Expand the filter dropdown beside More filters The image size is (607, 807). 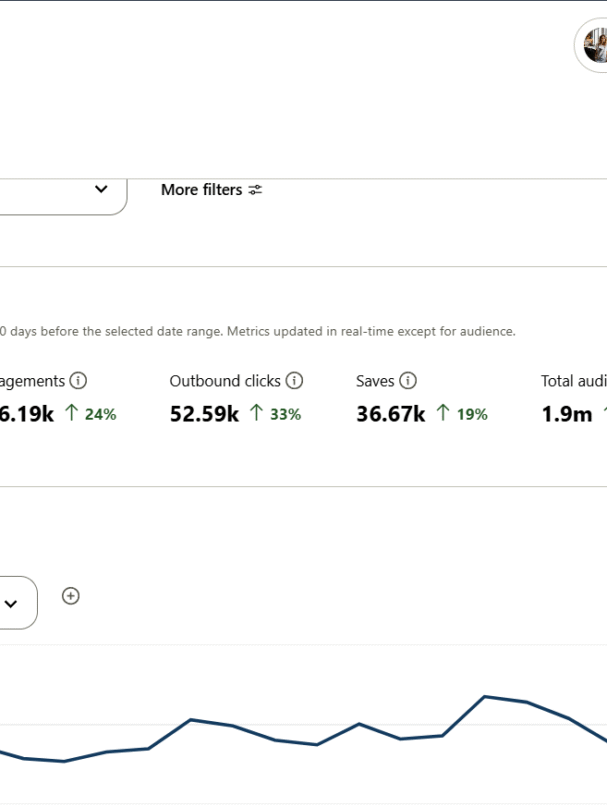[100, 190]
